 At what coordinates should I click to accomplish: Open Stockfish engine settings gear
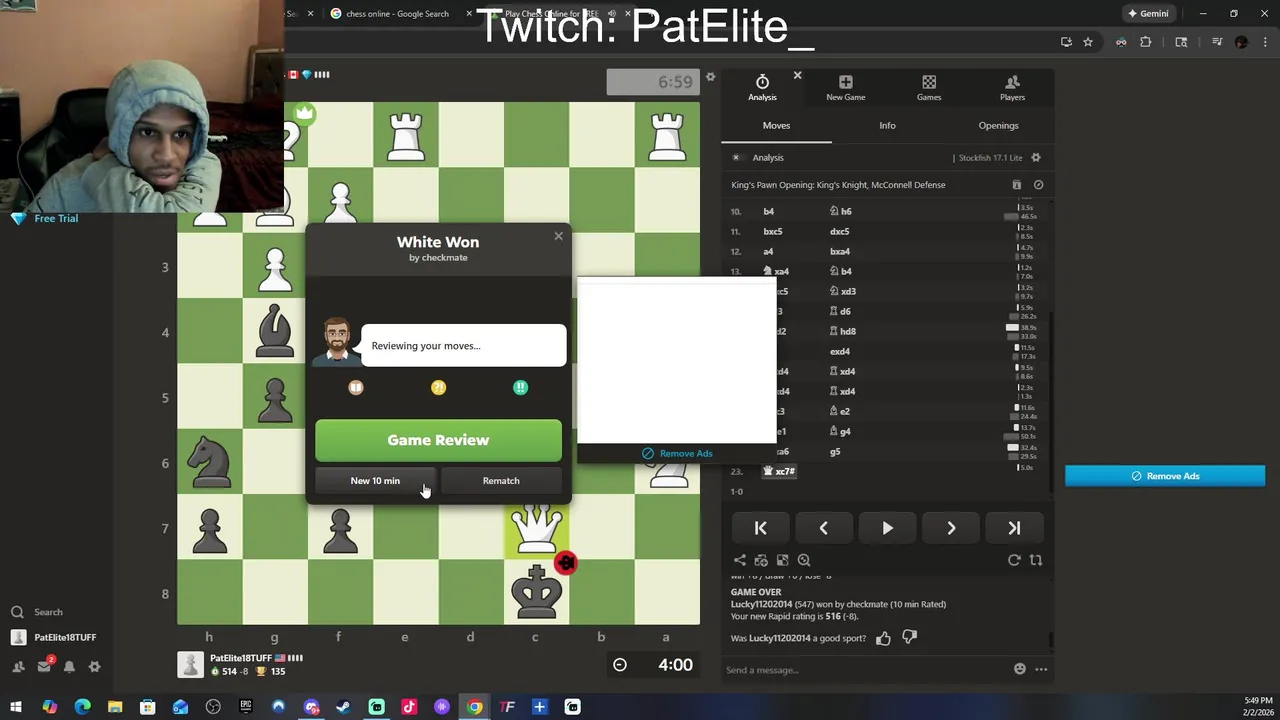point(1036,157)
